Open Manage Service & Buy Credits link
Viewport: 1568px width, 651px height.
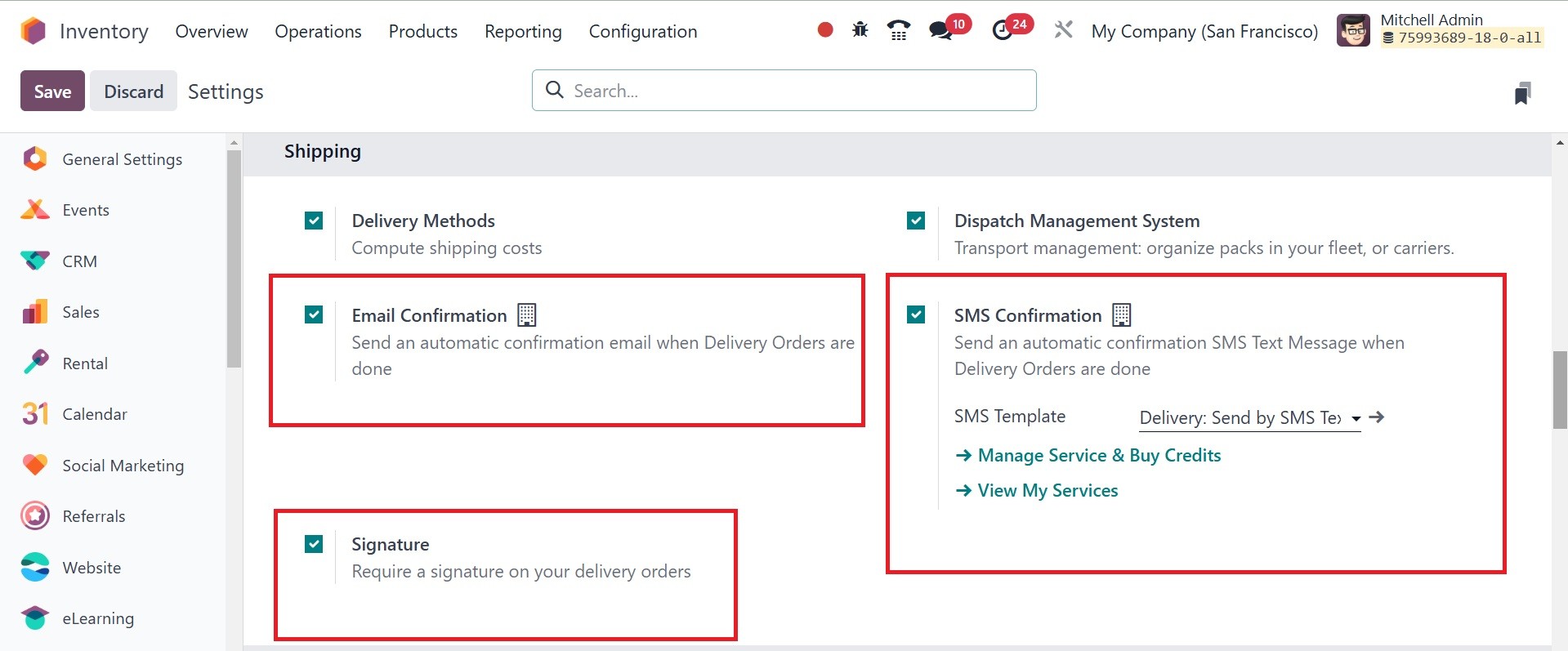[1099, 456]
